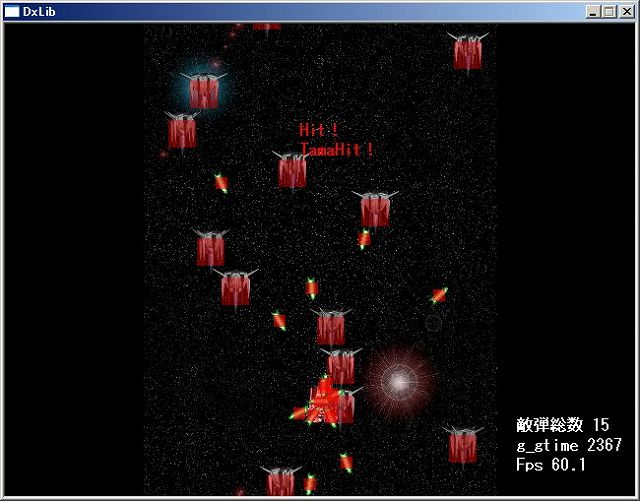Click the enemy ship beside the g_gtime readout

tap(462, 446)
